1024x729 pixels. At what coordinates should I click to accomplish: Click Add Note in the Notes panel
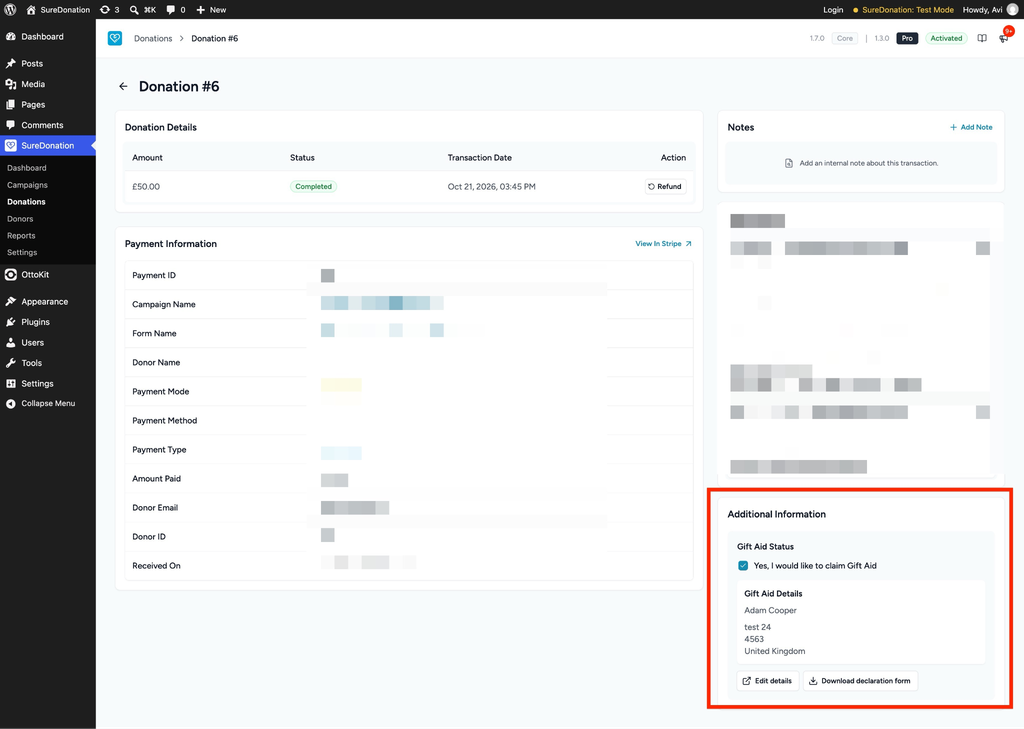tap(971, 127)
